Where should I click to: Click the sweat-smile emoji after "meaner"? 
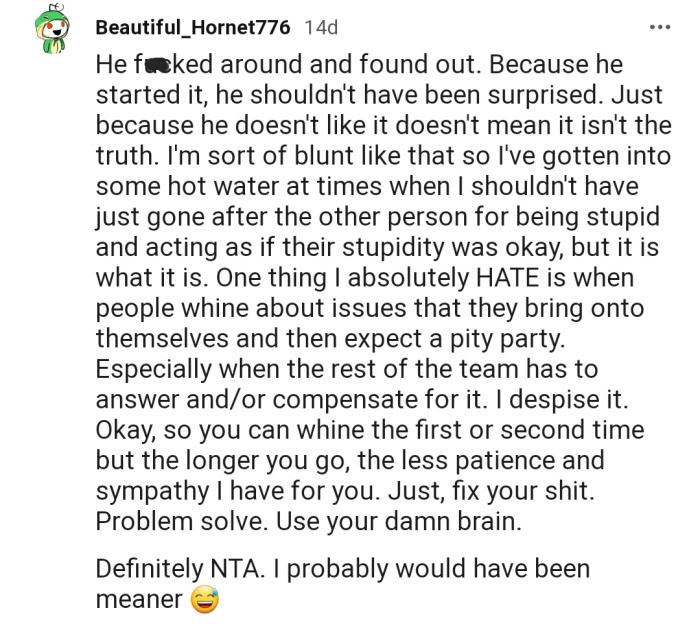pos(204,599)
